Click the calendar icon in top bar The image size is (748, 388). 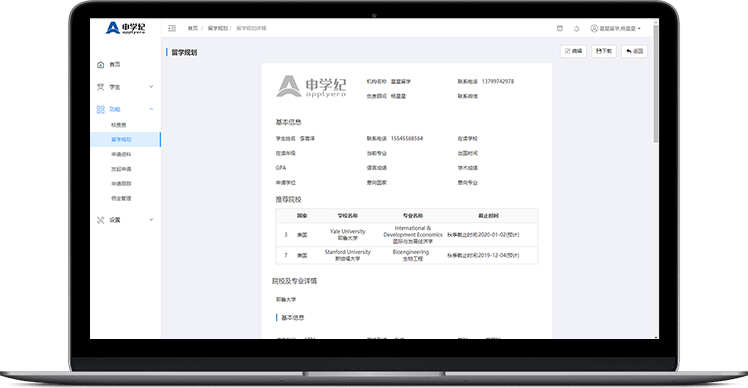point(560,29)
